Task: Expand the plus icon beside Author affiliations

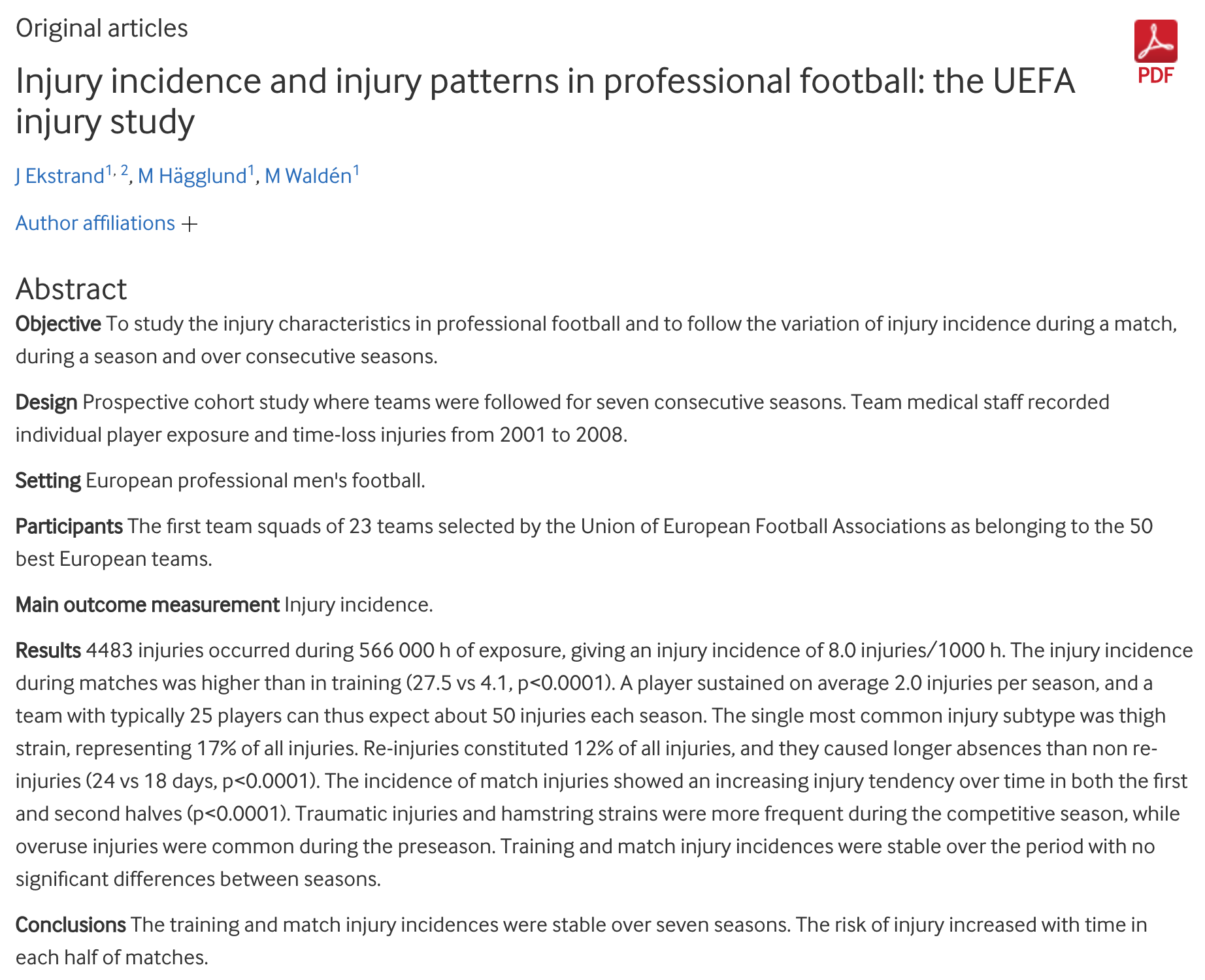Action: (x=190, y=224)
